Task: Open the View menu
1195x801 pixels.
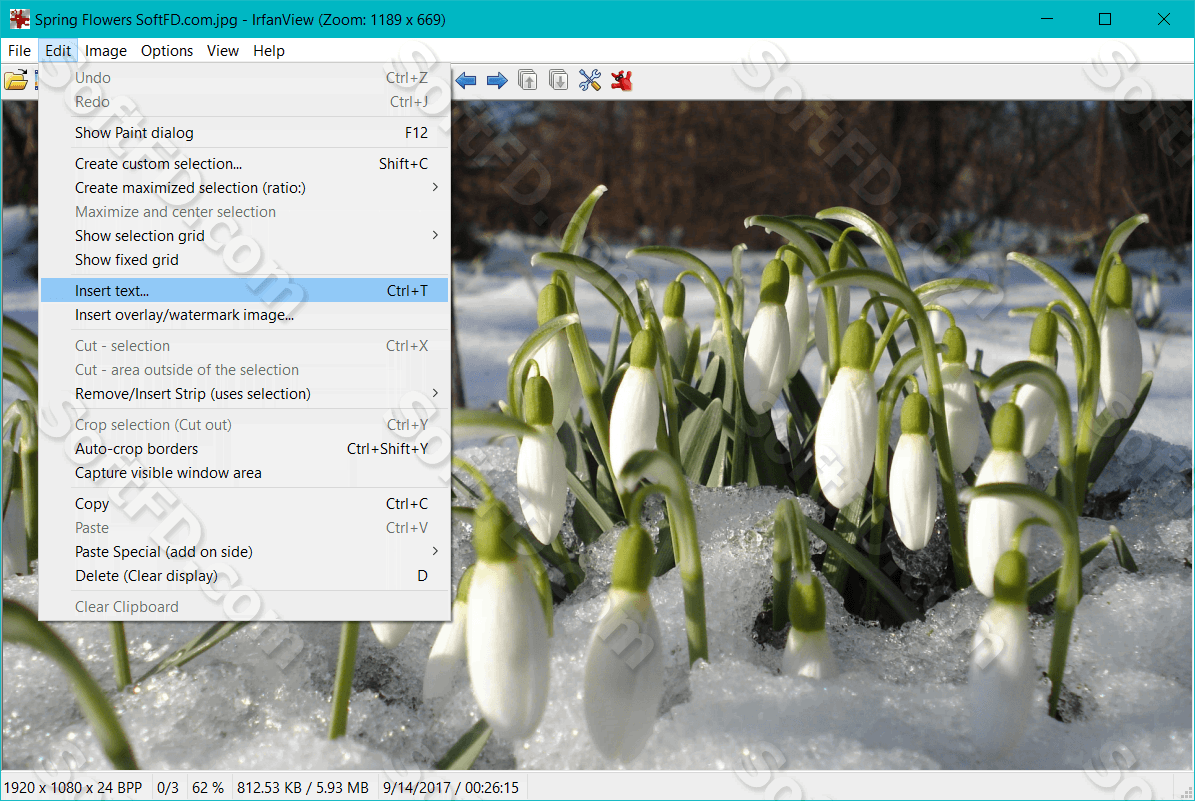Action: click(x=223, y=51)
